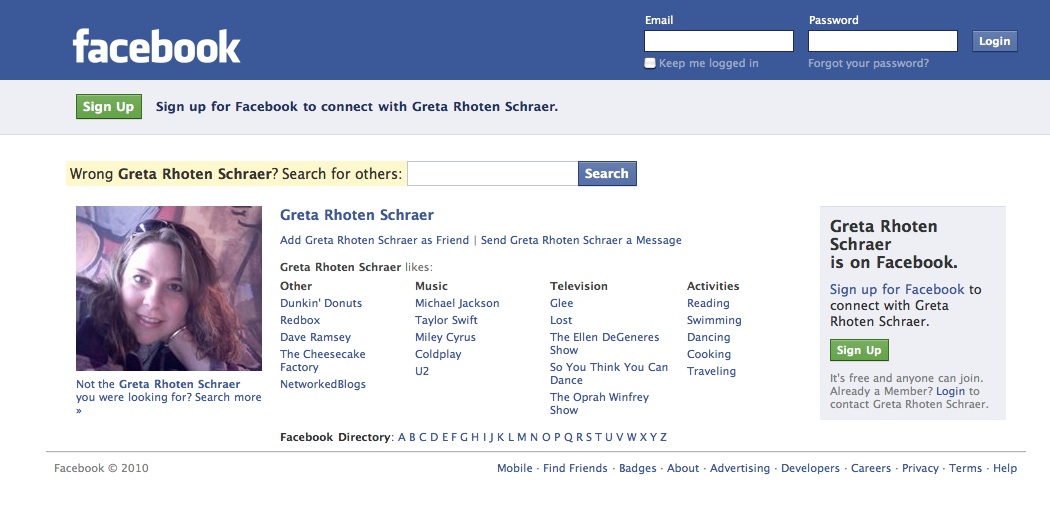Click the Facebook logo
The width and height of the screenshot is (1050, 524).
click(x=156, y=46)
